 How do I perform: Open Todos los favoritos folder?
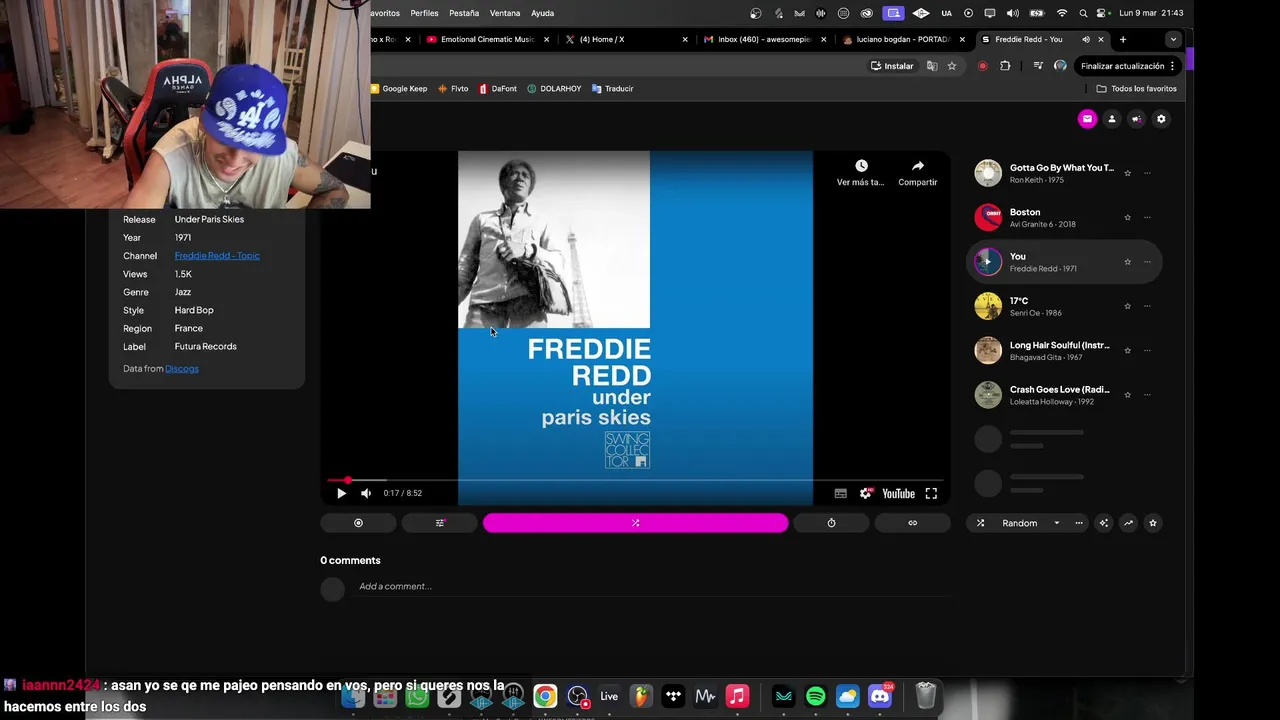point(1137,88)
